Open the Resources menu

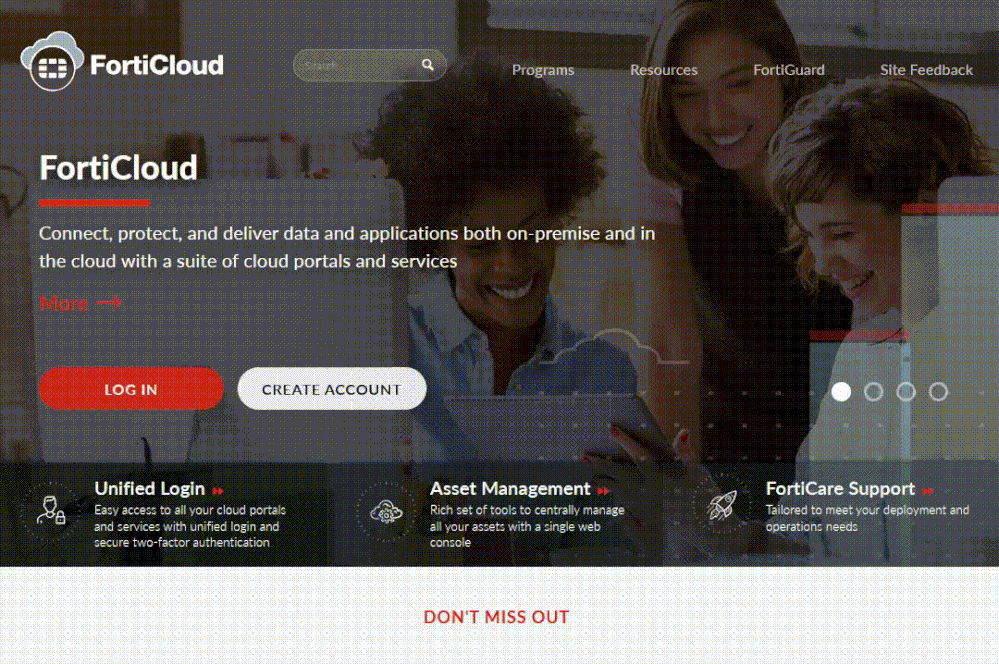[x=663, y=69]
